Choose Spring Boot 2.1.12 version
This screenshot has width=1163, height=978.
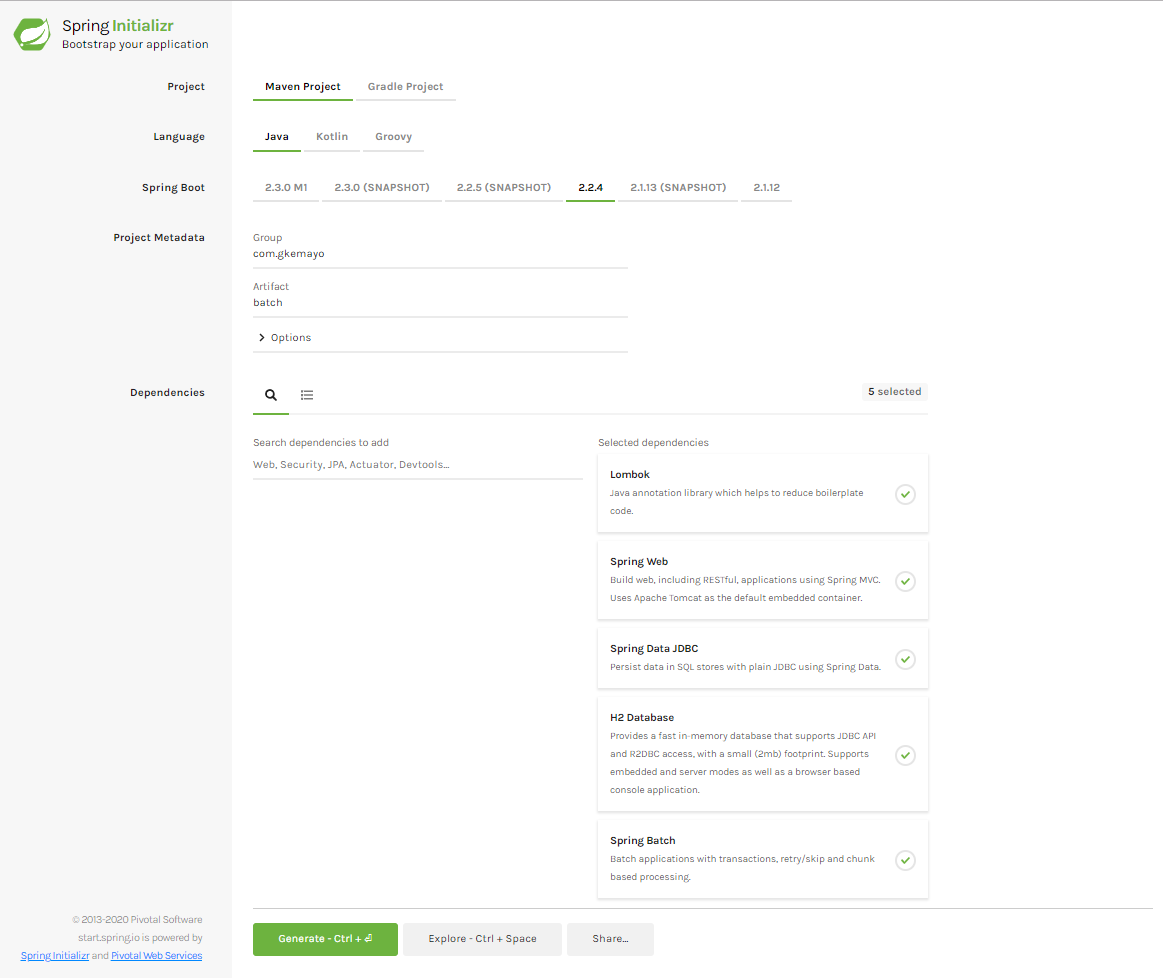point(766,188)
